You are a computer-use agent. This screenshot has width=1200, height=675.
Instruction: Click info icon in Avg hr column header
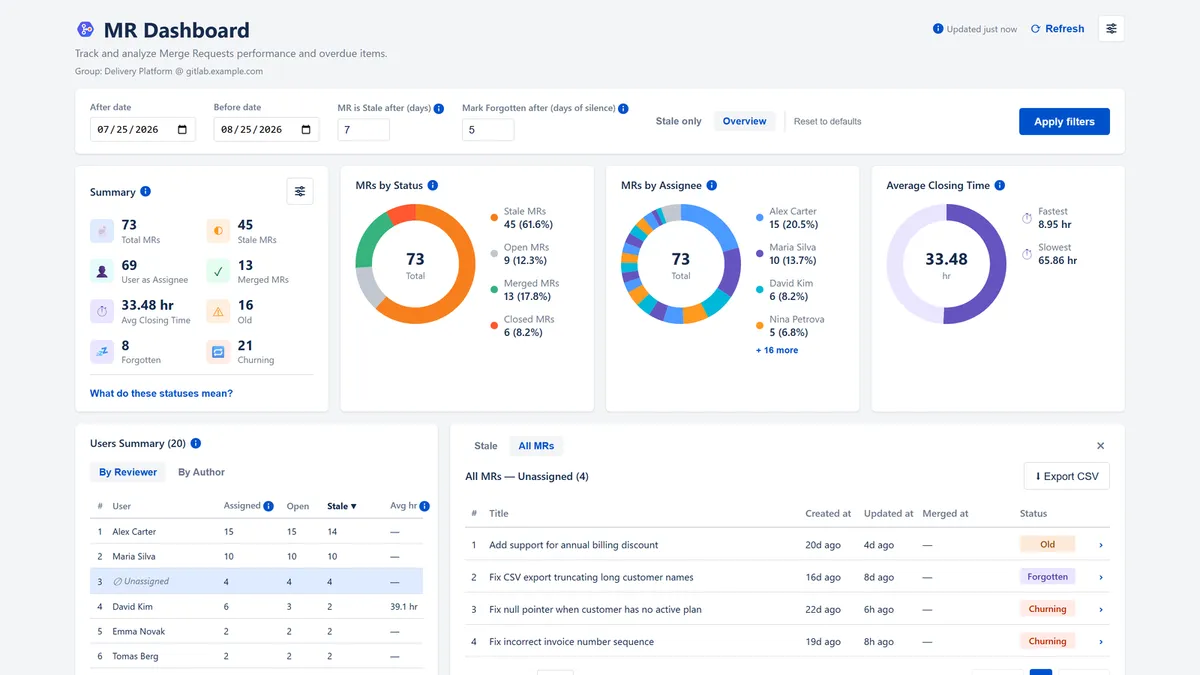425,506
